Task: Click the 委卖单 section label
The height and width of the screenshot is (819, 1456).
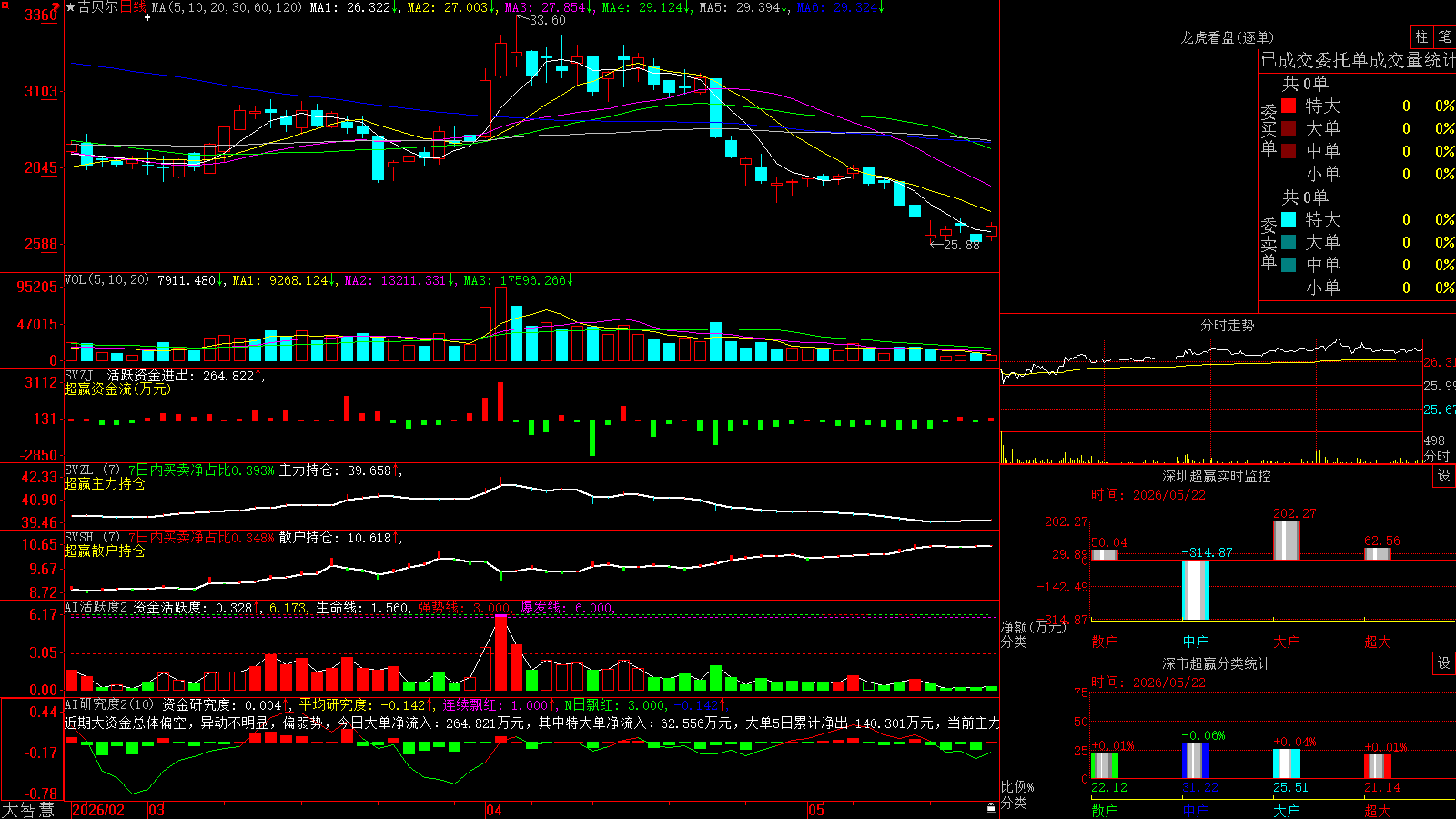Action: point(1269,242)
